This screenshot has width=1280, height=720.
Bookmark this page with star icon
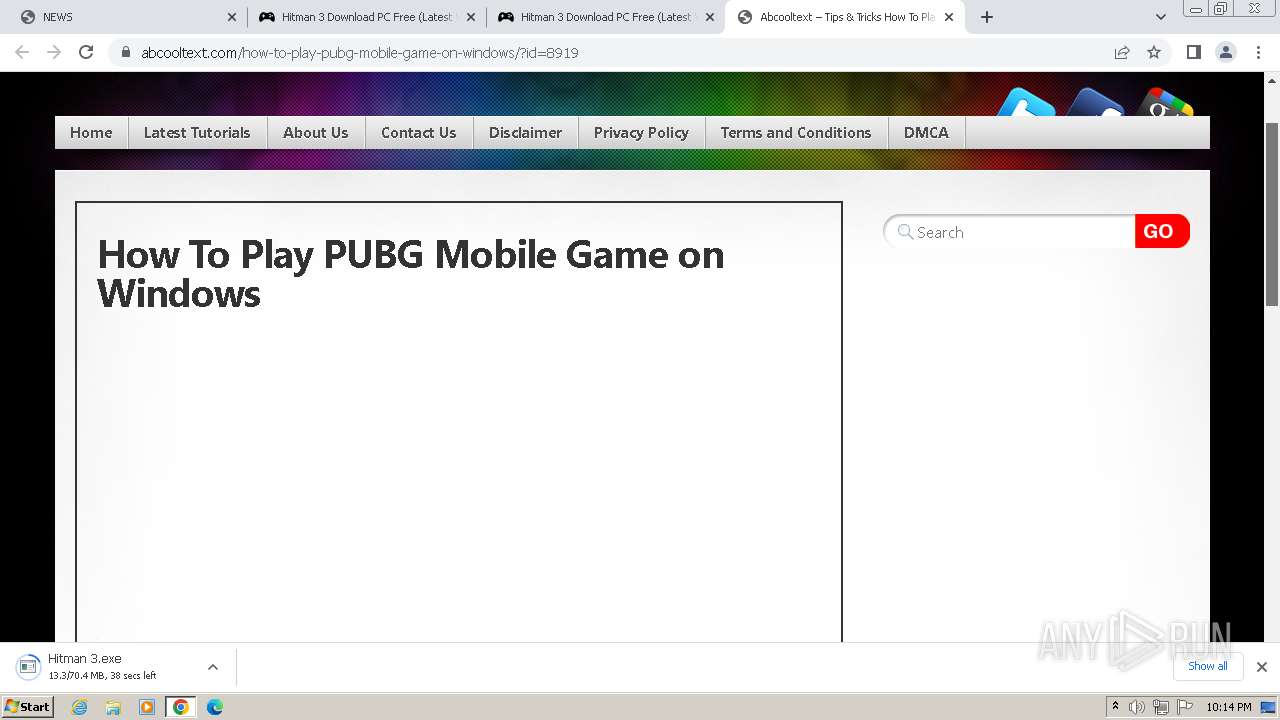click(1154, 52)
